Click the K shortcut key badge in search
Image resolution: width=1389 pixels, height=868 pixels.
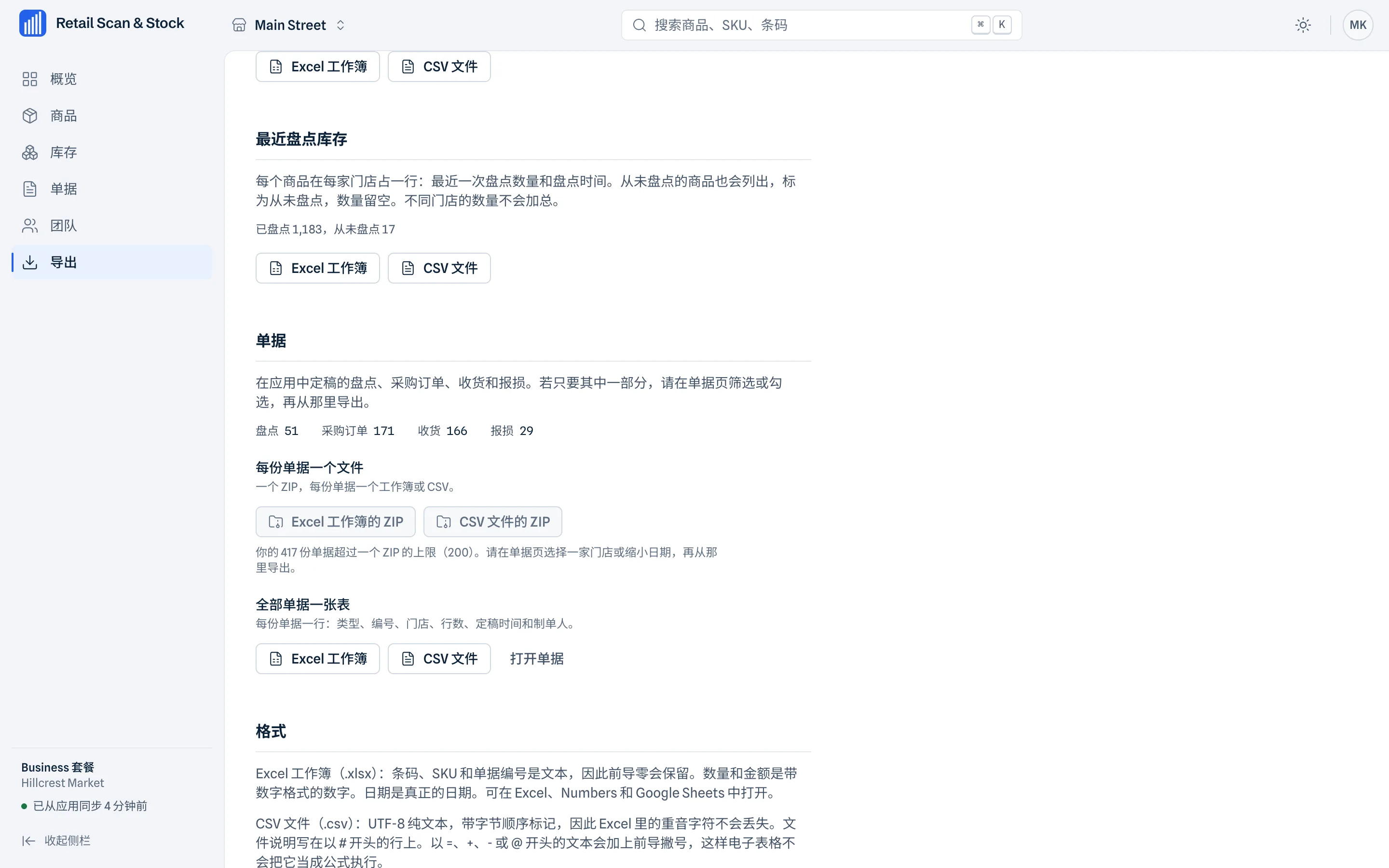pos(1002,25)
